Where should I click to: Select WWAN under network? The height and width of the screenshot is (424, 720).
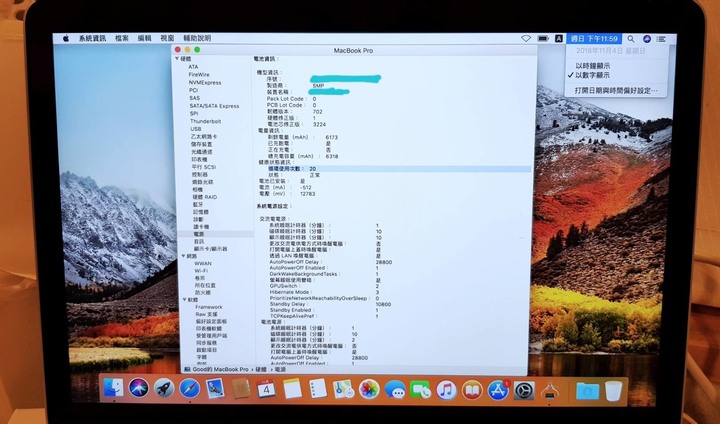pos(203,264)
